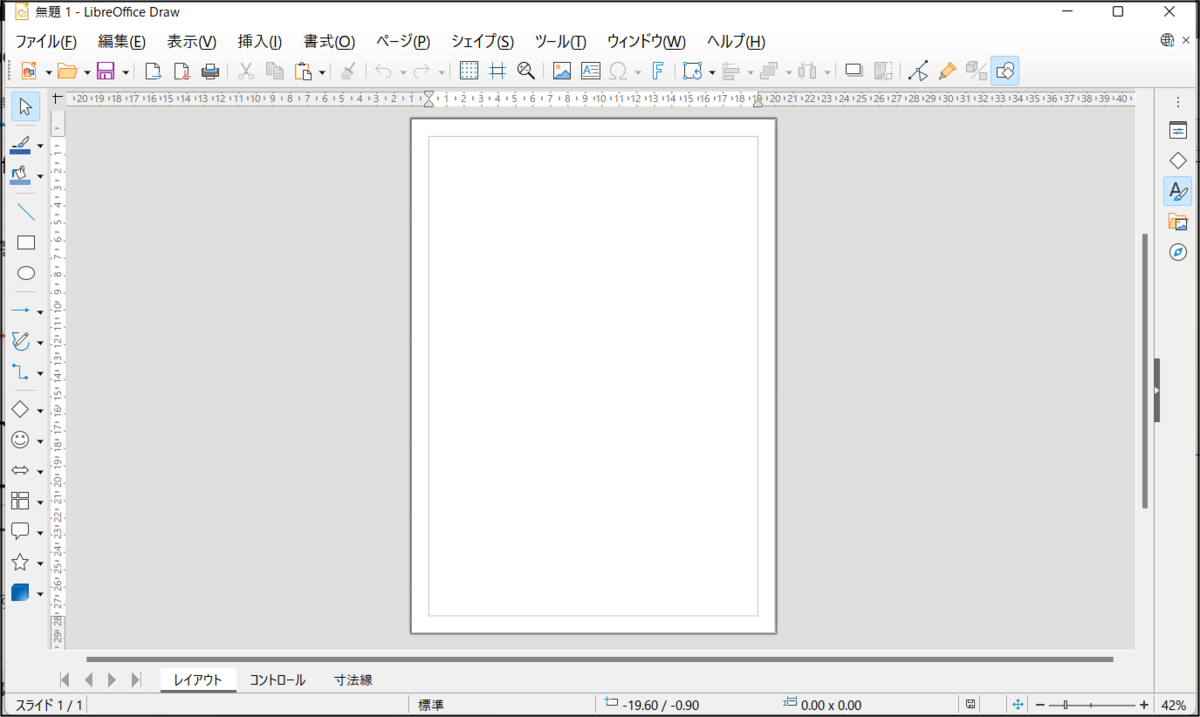
Task: Open the Styles sidebar panel
Action: (1177, 191)
